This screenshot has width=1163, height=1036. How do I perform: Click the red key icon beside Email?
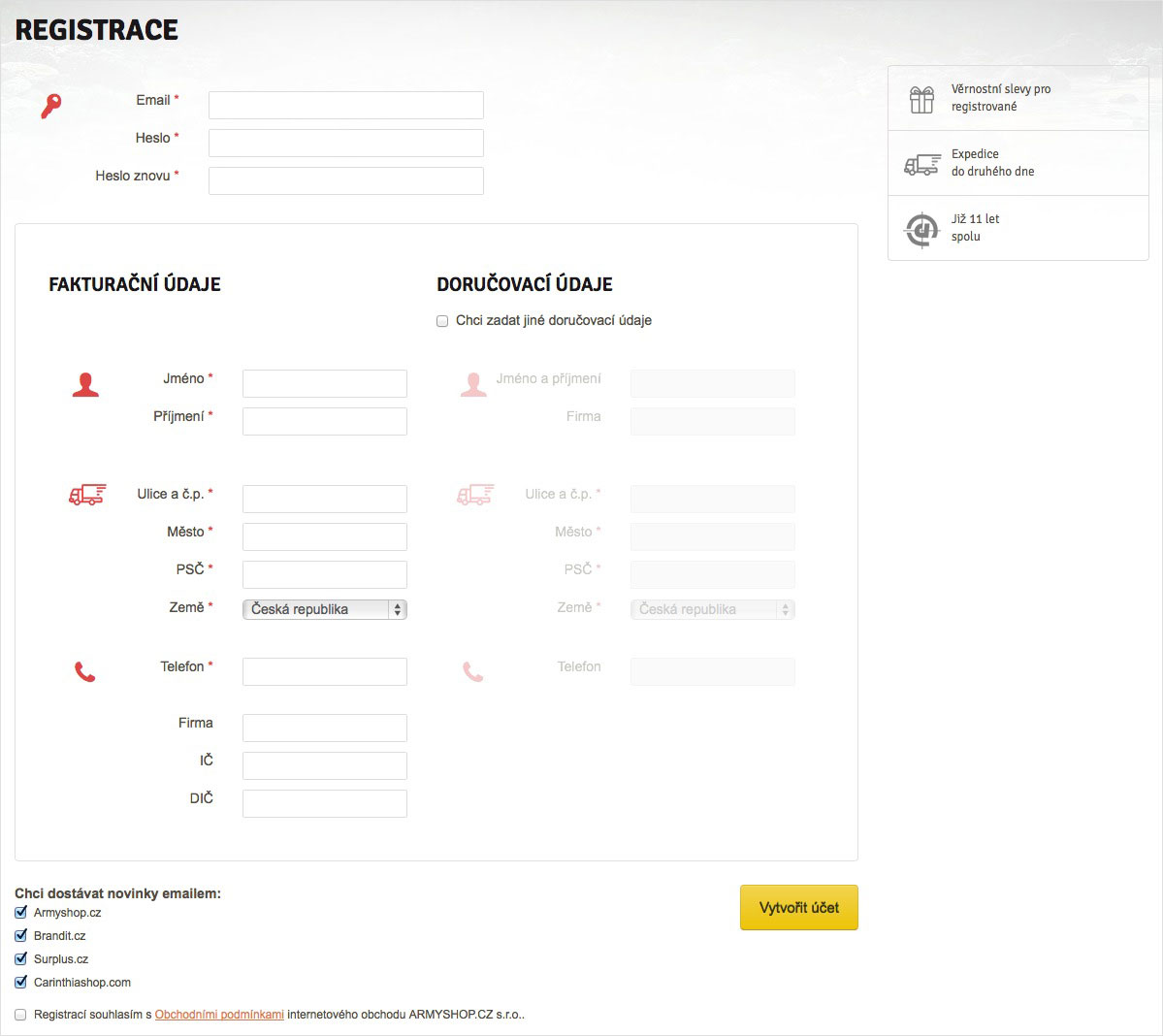(50, 105)
